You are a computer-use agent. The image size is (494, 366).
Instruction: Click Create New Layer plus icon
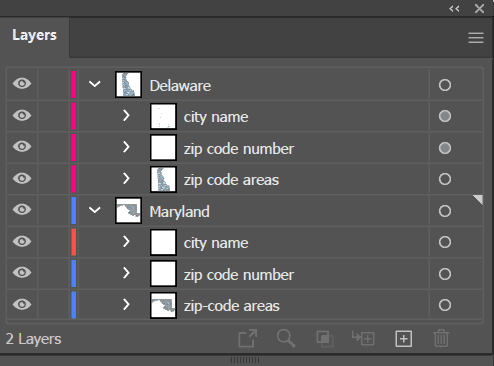coord(404,339)
